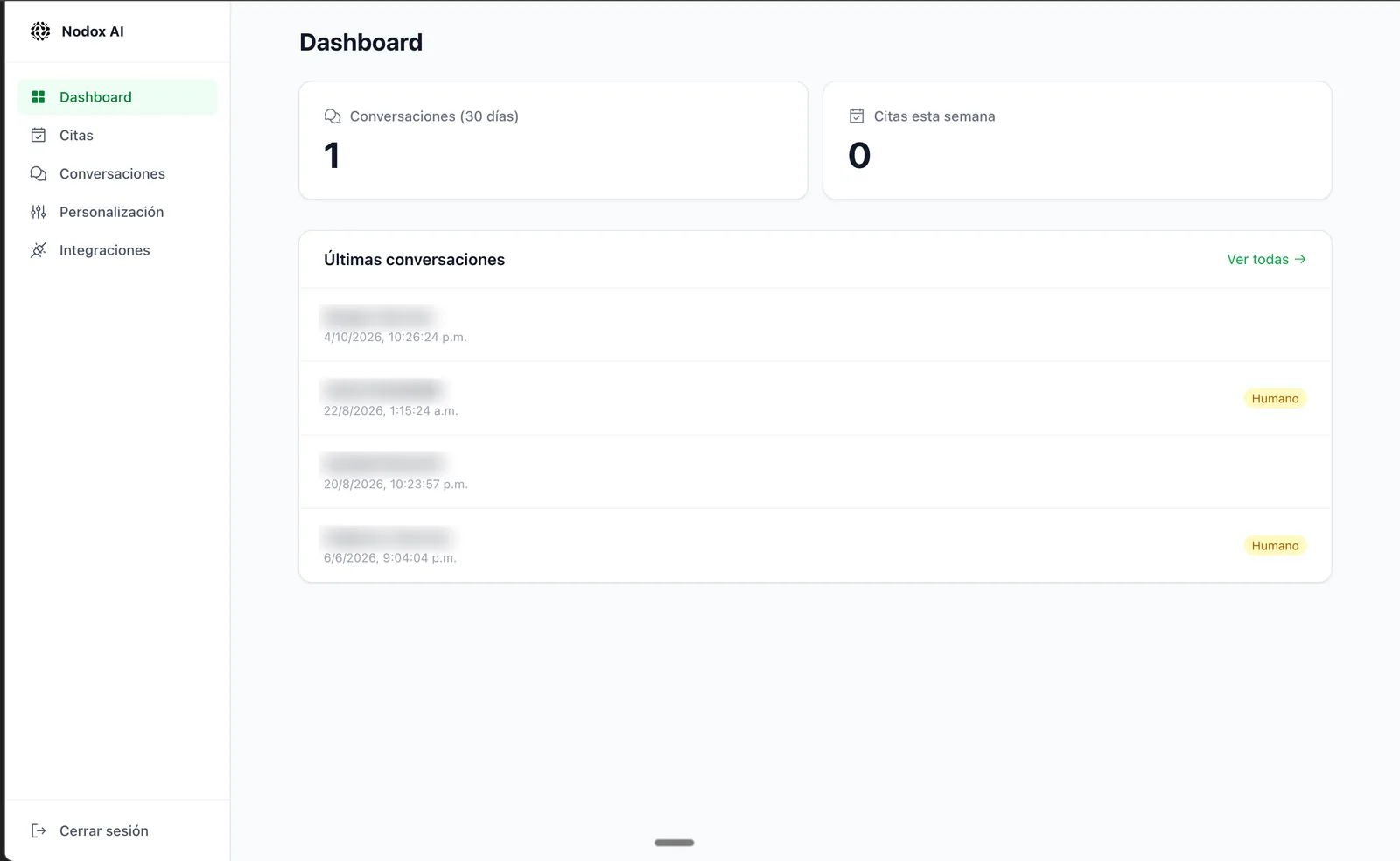Click the Dashboard page title
Viewport: 1400px width, 861px height.
[360, 42]
